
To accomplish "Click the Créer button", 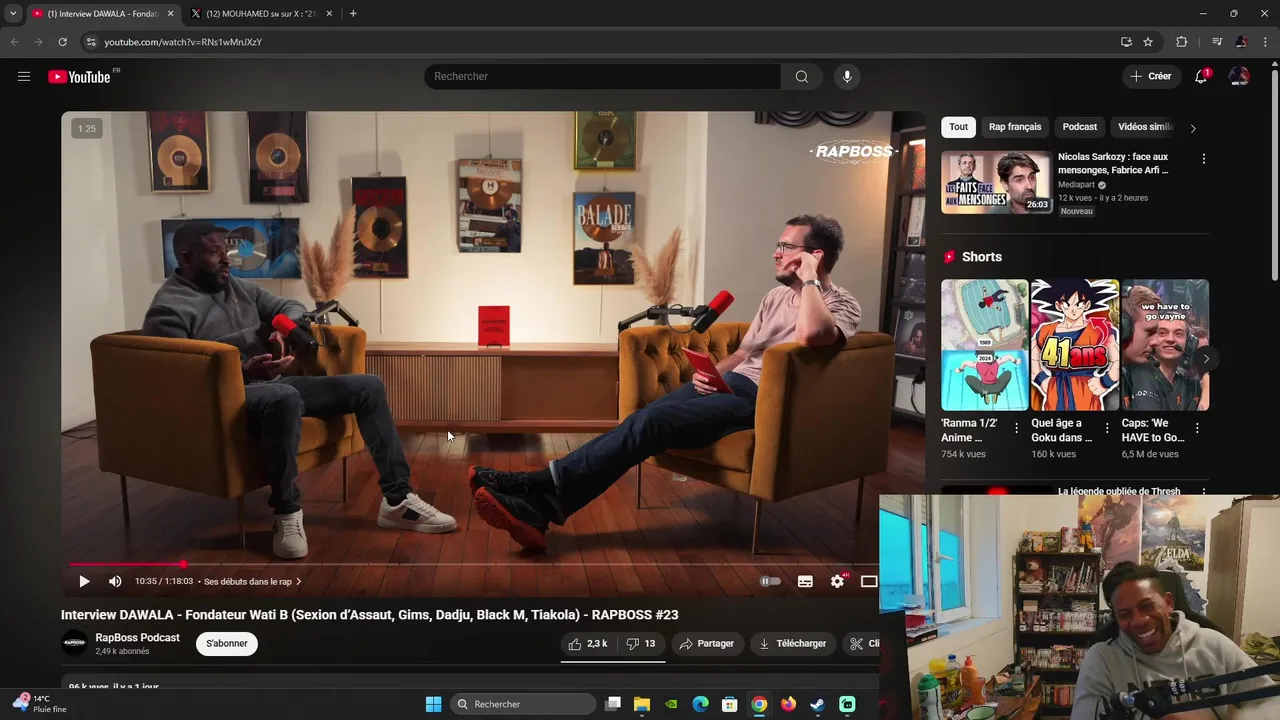I will pos(1151,76).
